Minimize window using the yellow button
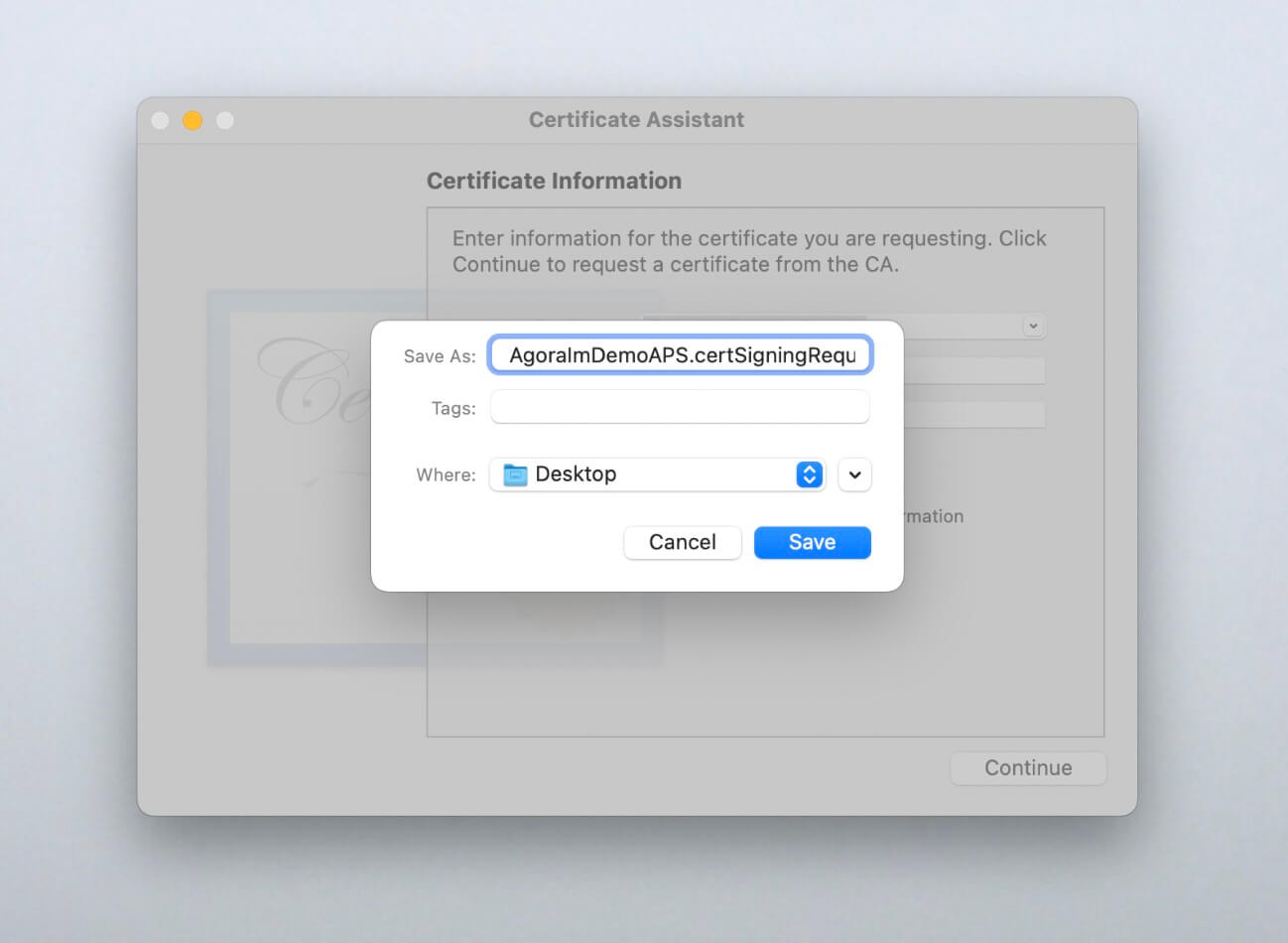The height and width of the screenshot is (943, 1288). (x=193, y=120)
